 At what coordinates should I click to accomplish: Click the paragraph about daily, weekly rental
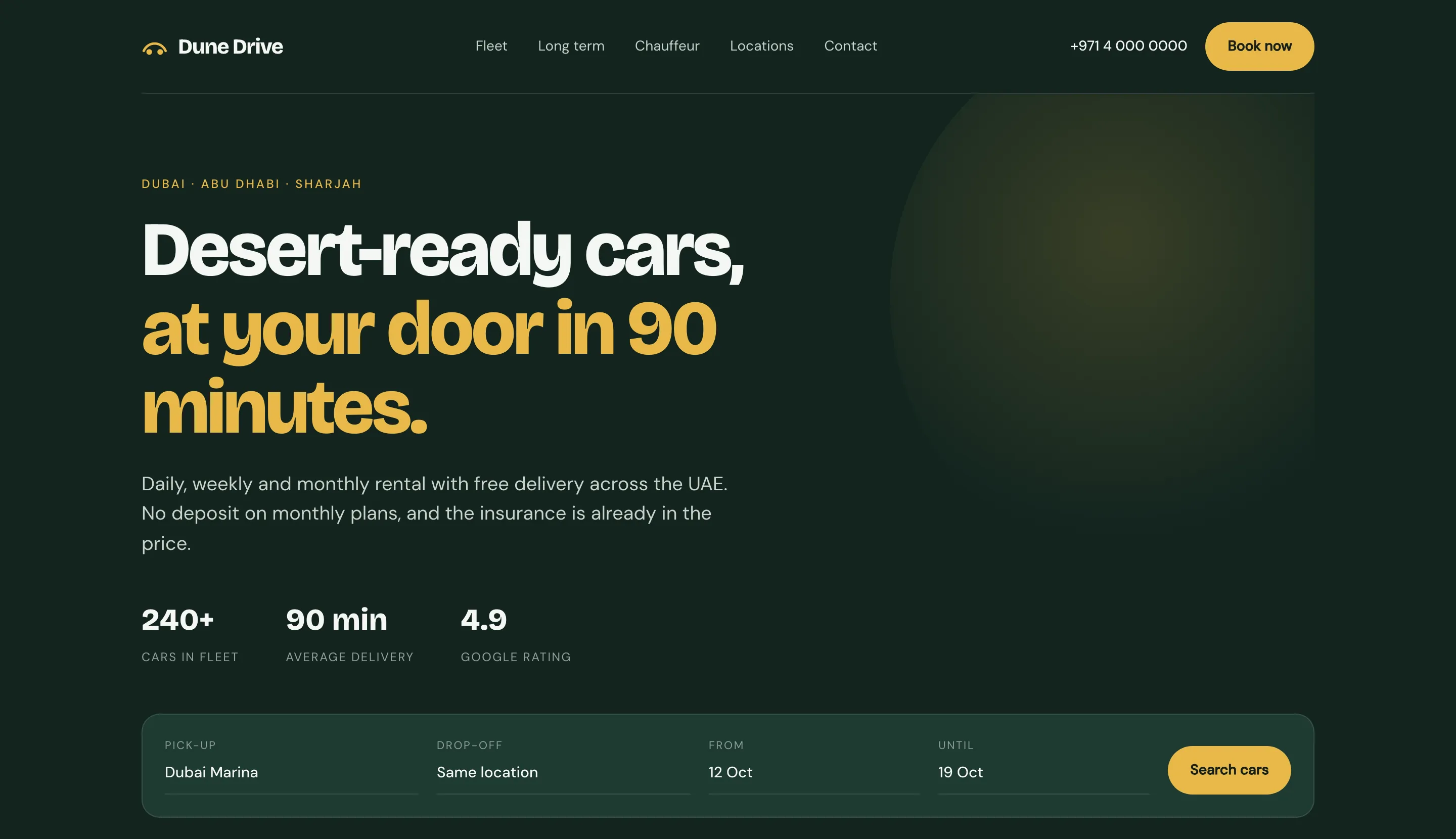pyautogui.click(x=435, y=514)
